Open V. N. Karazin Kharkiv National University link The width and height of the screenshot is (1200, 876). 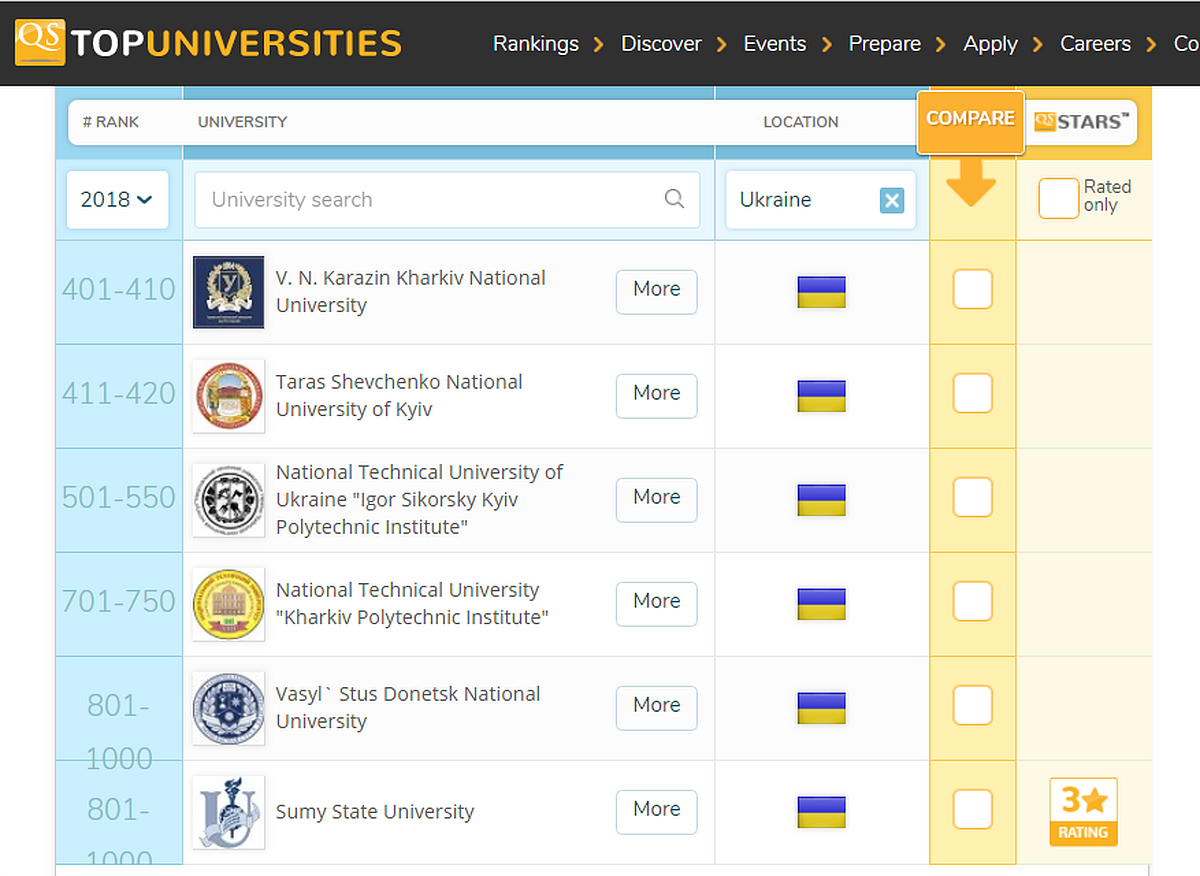(411, 291)
